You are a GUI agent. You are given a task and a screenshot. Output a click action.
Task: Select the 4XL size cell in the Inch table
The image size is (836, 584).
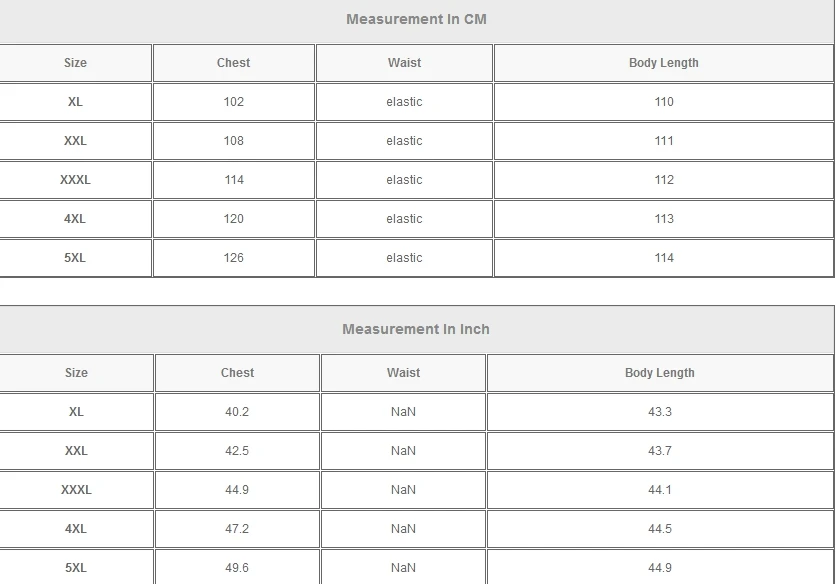76,529
